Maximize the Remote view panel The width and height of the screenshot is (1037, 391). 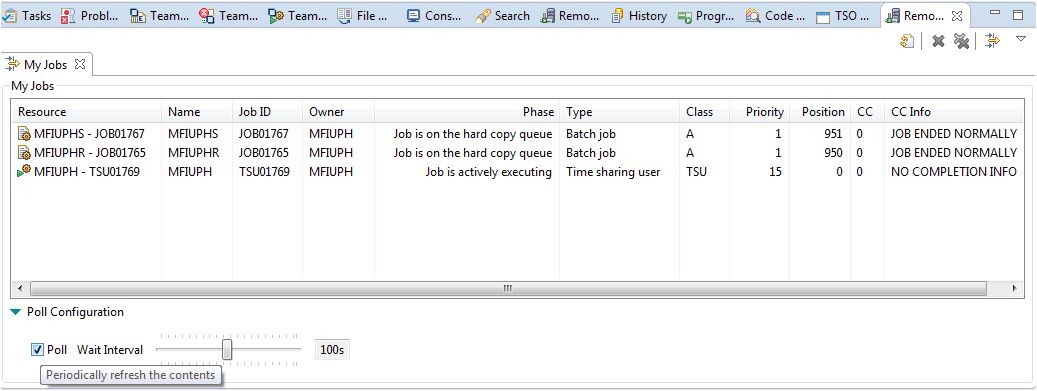1018,14
